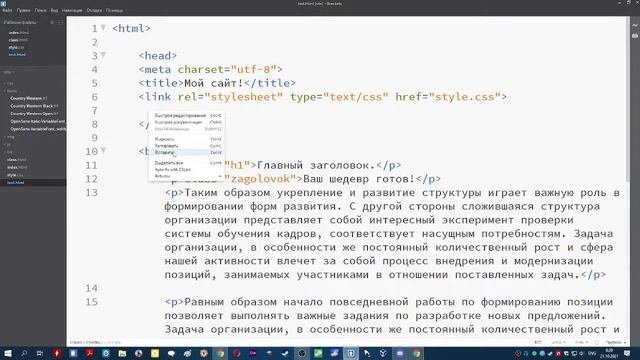
Task: Open Live Preview lightning icon
Action: coord(635,25)
